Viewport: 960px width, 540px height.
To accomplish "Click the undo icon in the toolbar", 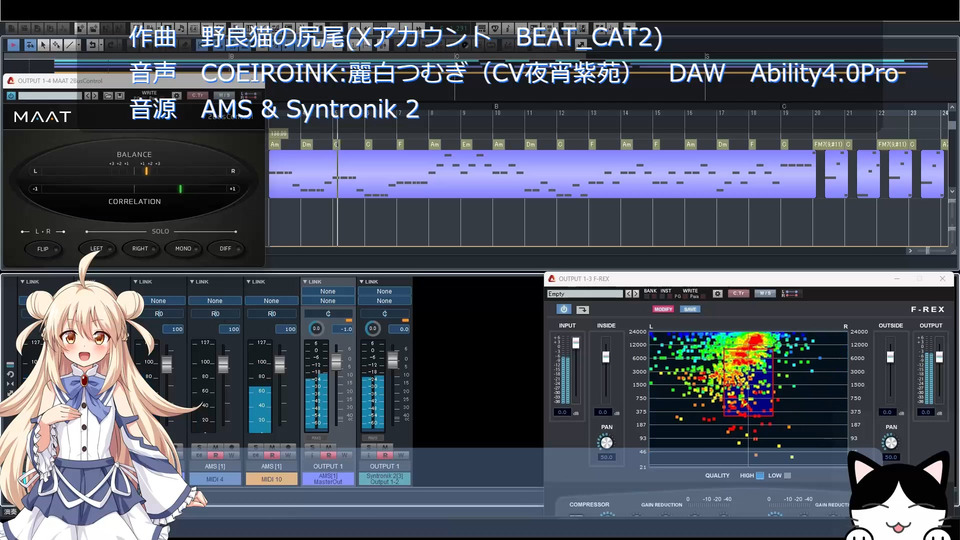I will pos(92,45).
